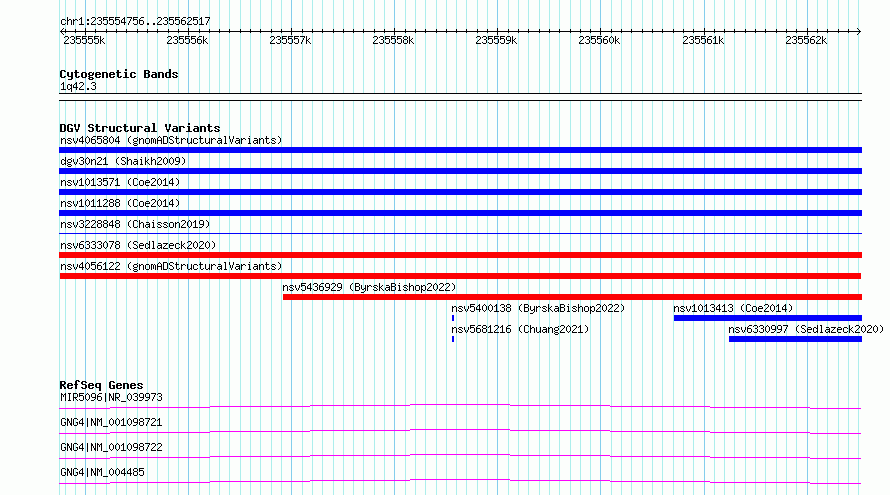This screenshot has width=890, height=495.
Task: Click the GNG4|NM_001098722 gene label
Action: coord(111,447)
